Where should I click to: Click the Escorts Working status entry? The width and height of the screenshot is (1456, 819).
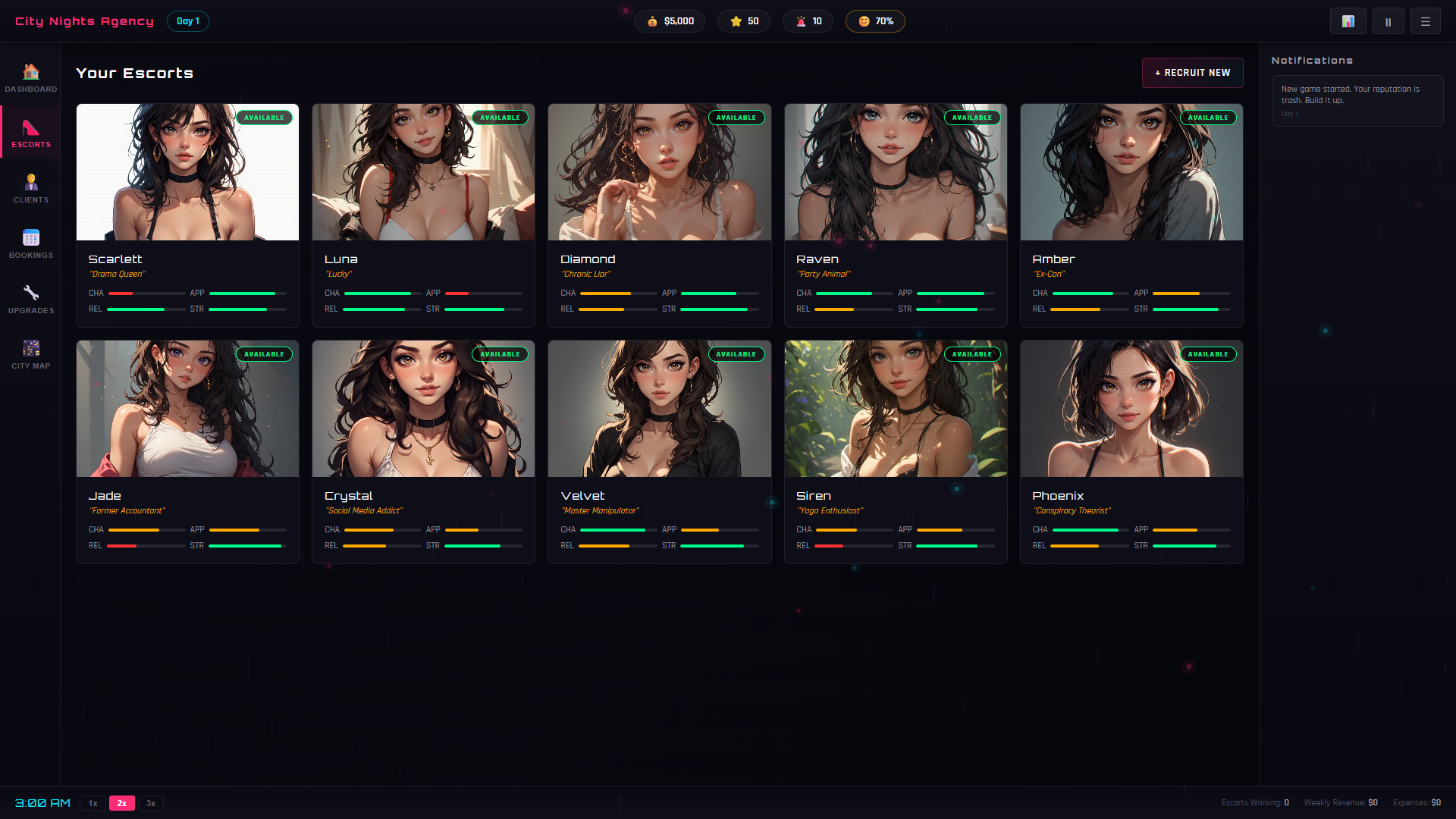(1255, 803)
